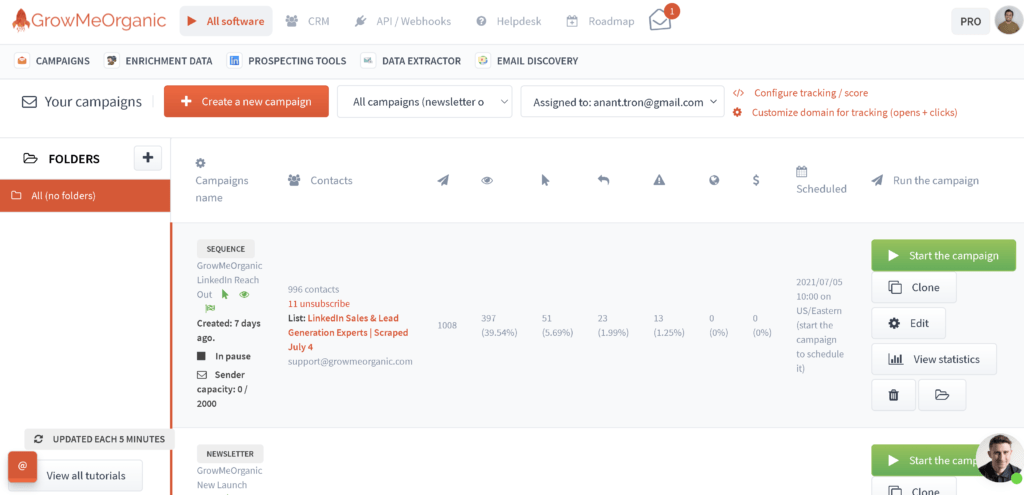This screenshot has height=495, width=1024.
Task: Open the user profile avatar
Action: point(1008,21)
